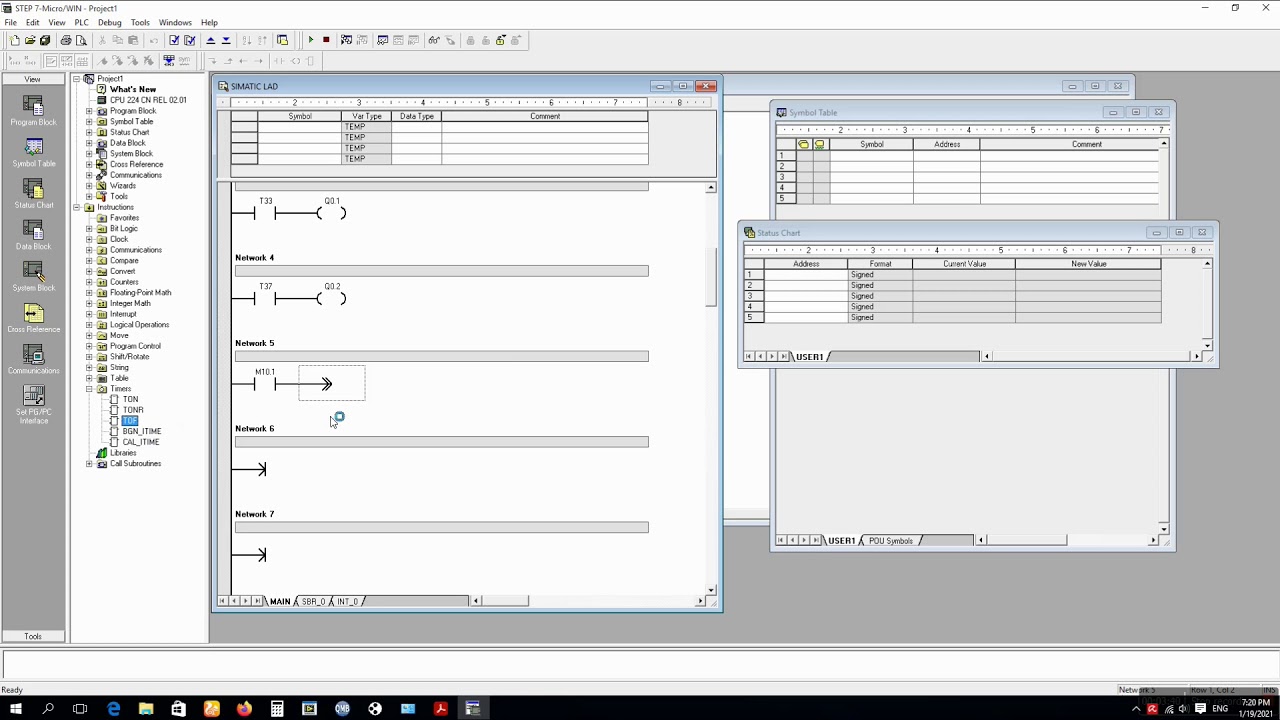Screen dimensions: 1280x720
Task: Open the PLC menu
Action: pos(81,22)
